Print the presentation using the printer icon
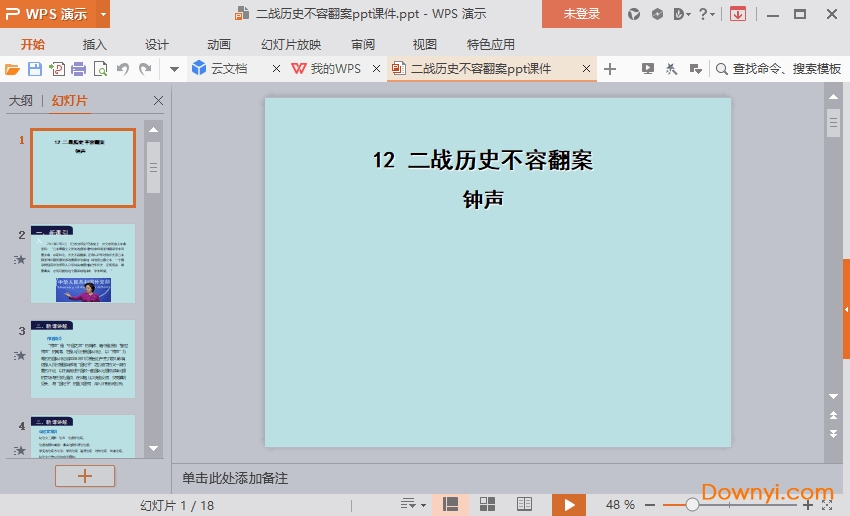 [79, 69]
